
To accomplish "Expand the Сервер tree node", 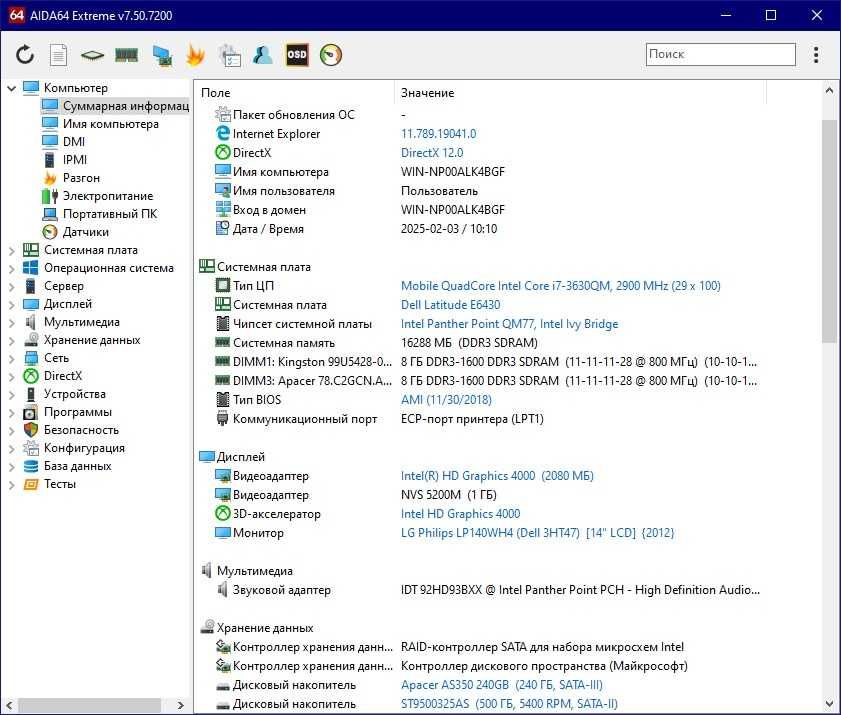I will click(x=11, y=286).
